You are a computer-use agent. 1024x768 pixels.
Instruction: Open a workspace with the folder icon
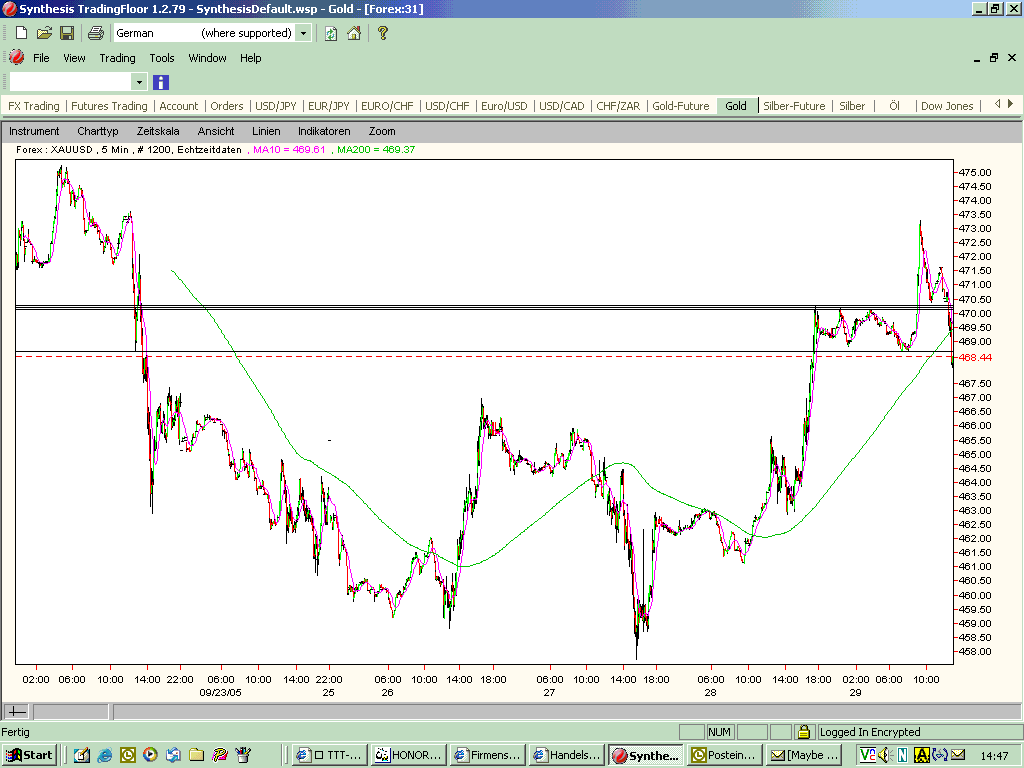(x=44, y=33)
